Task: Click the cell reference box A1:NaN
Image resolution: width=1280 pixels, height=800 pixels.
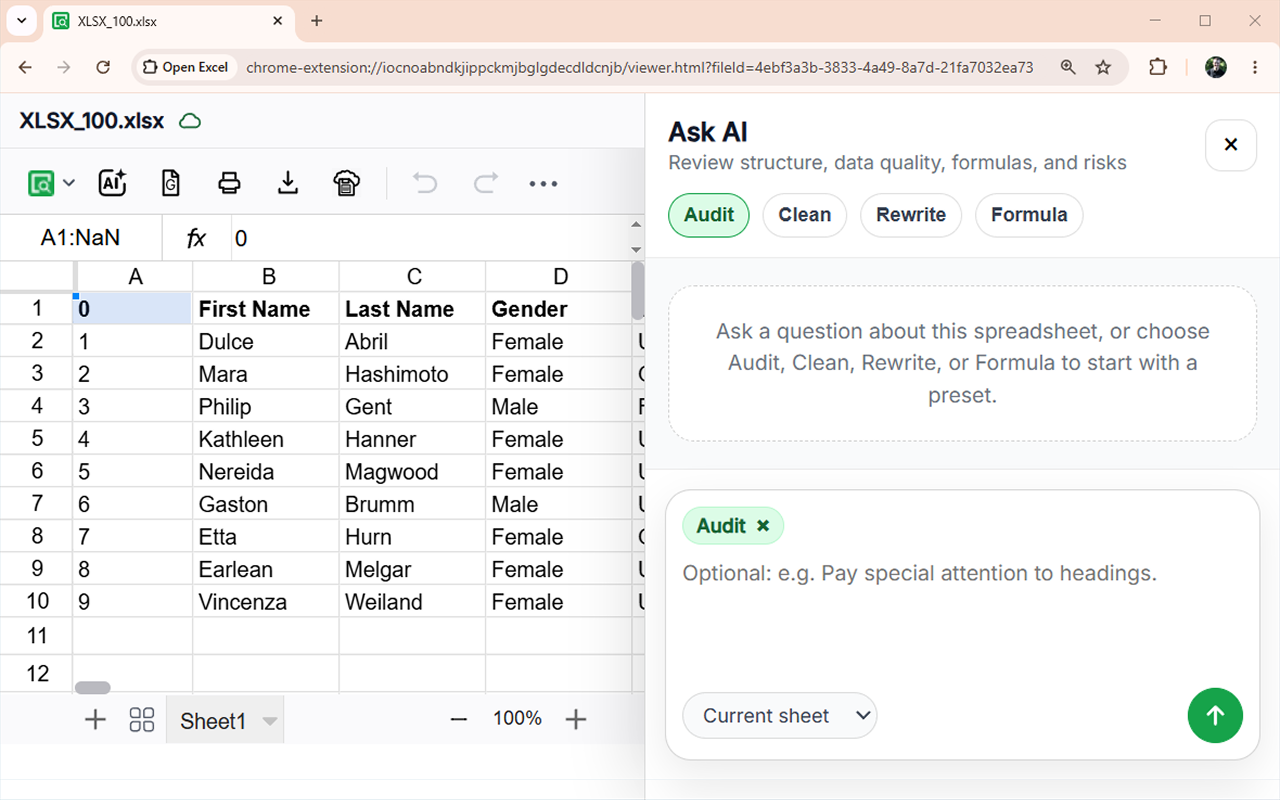Action: click(81, 238)
